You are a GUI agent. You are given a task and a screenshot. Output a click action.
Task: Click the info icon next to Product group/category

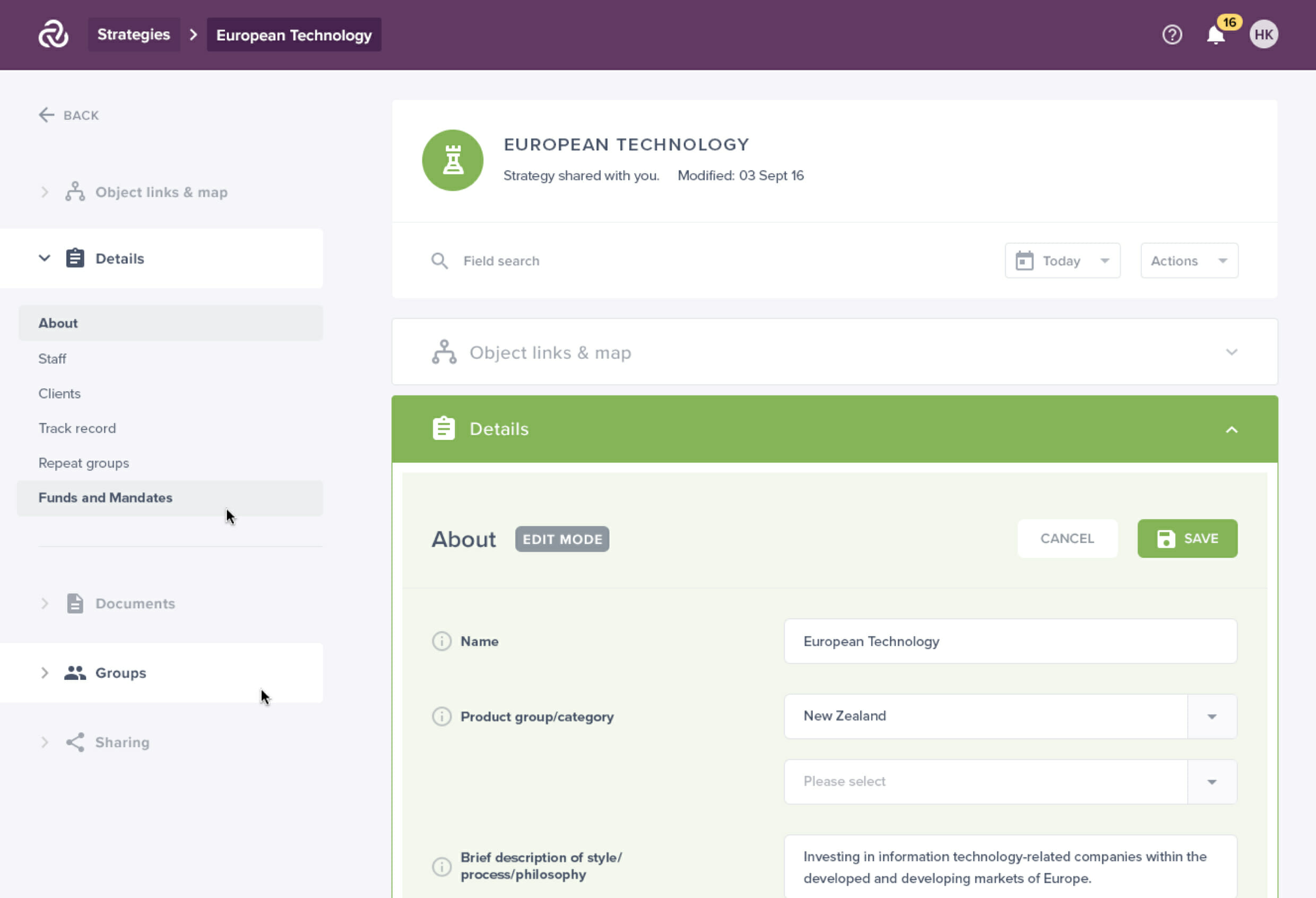pos(441,716)
